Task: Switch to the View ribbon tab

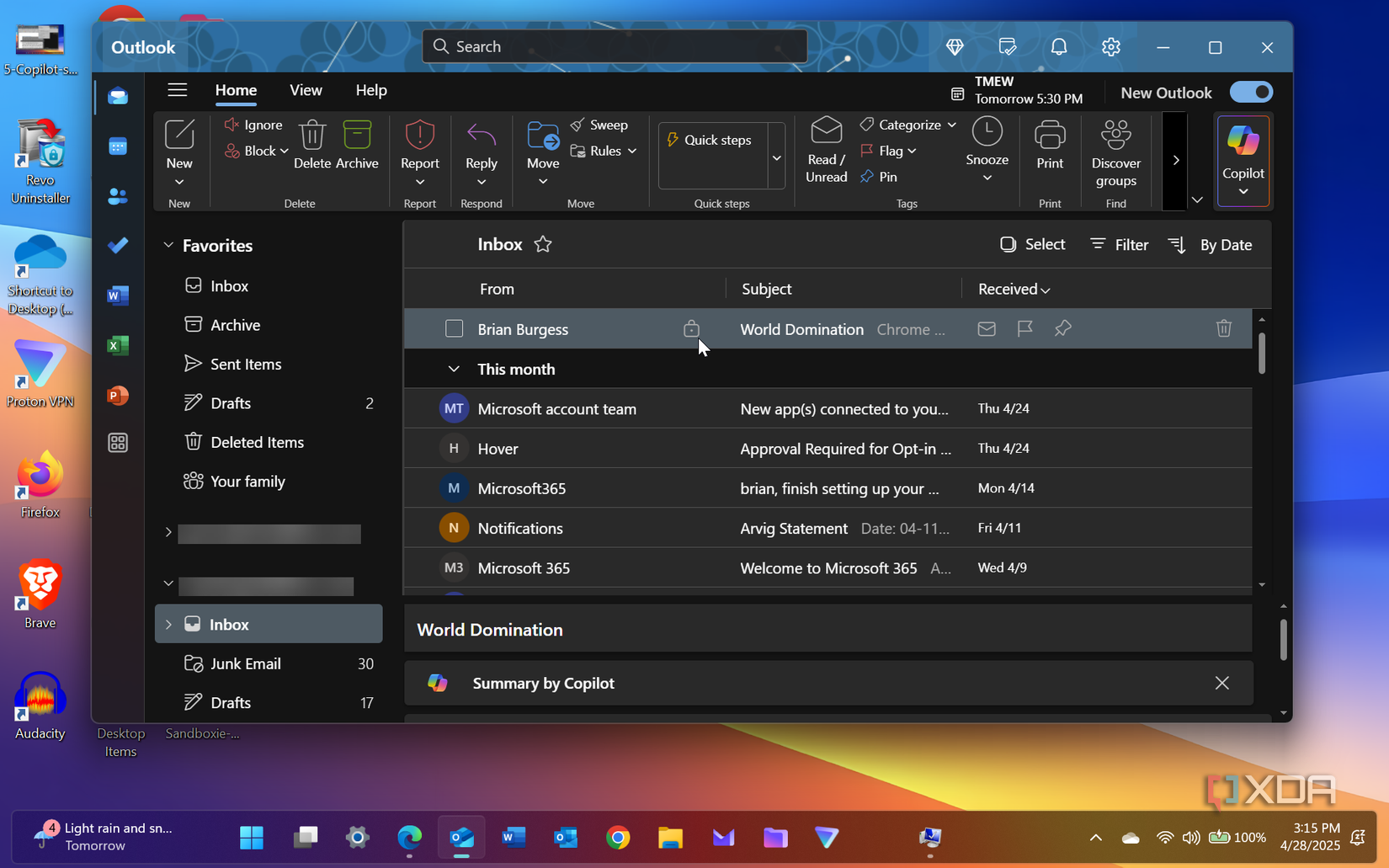Action: 306,90
